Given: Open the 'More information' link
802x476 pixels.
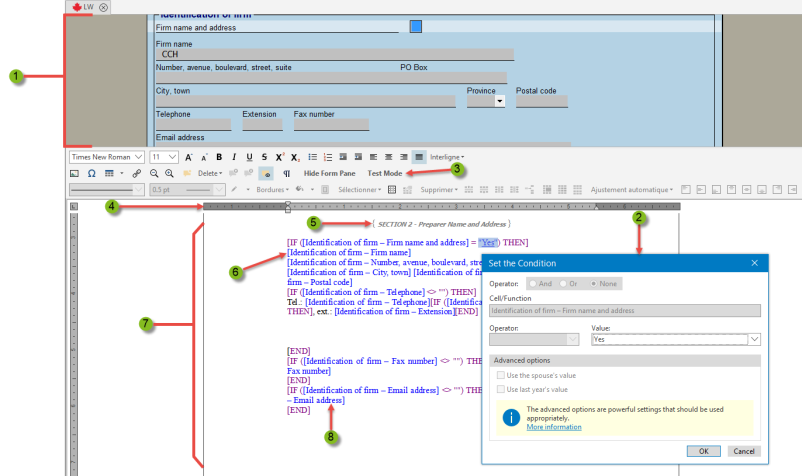Looking at the screenshot, I should 554,427.
